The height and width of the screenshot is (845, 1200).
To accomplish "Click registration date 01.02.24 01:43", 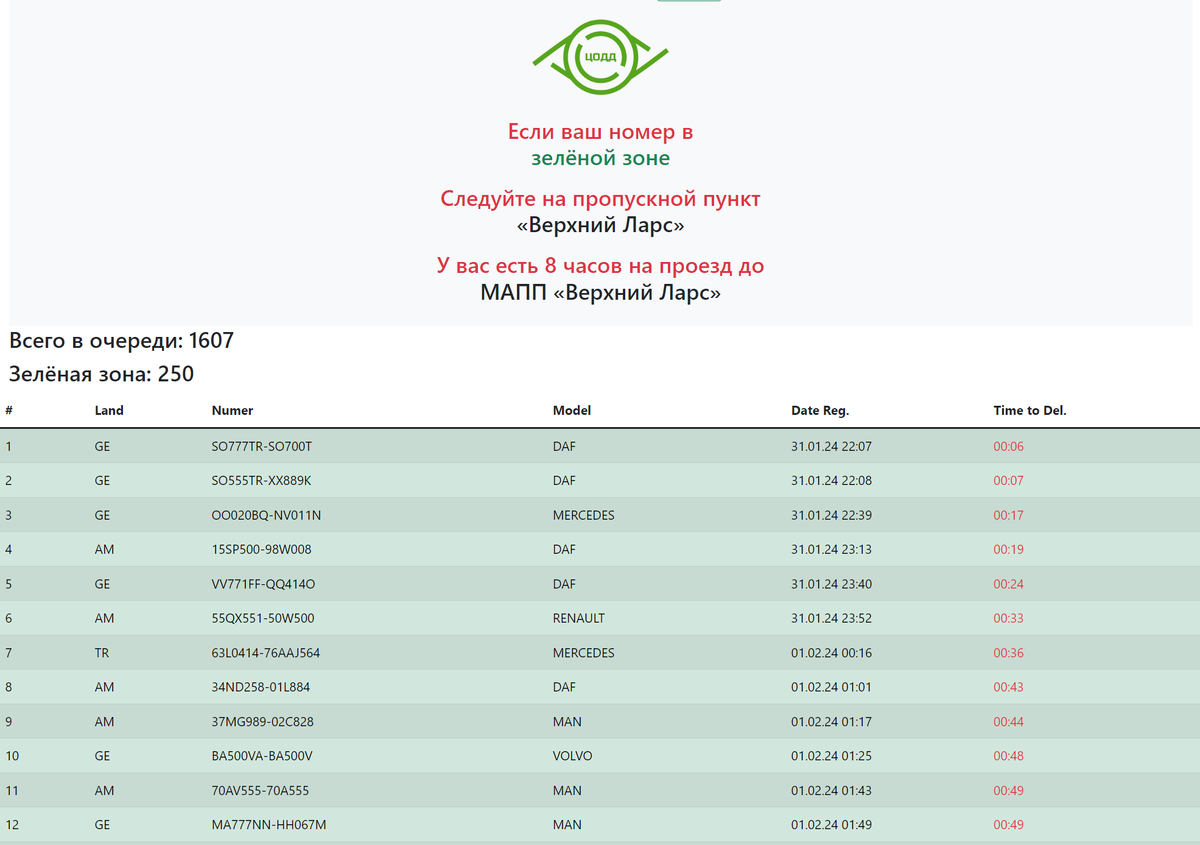I will coord(831,791).
